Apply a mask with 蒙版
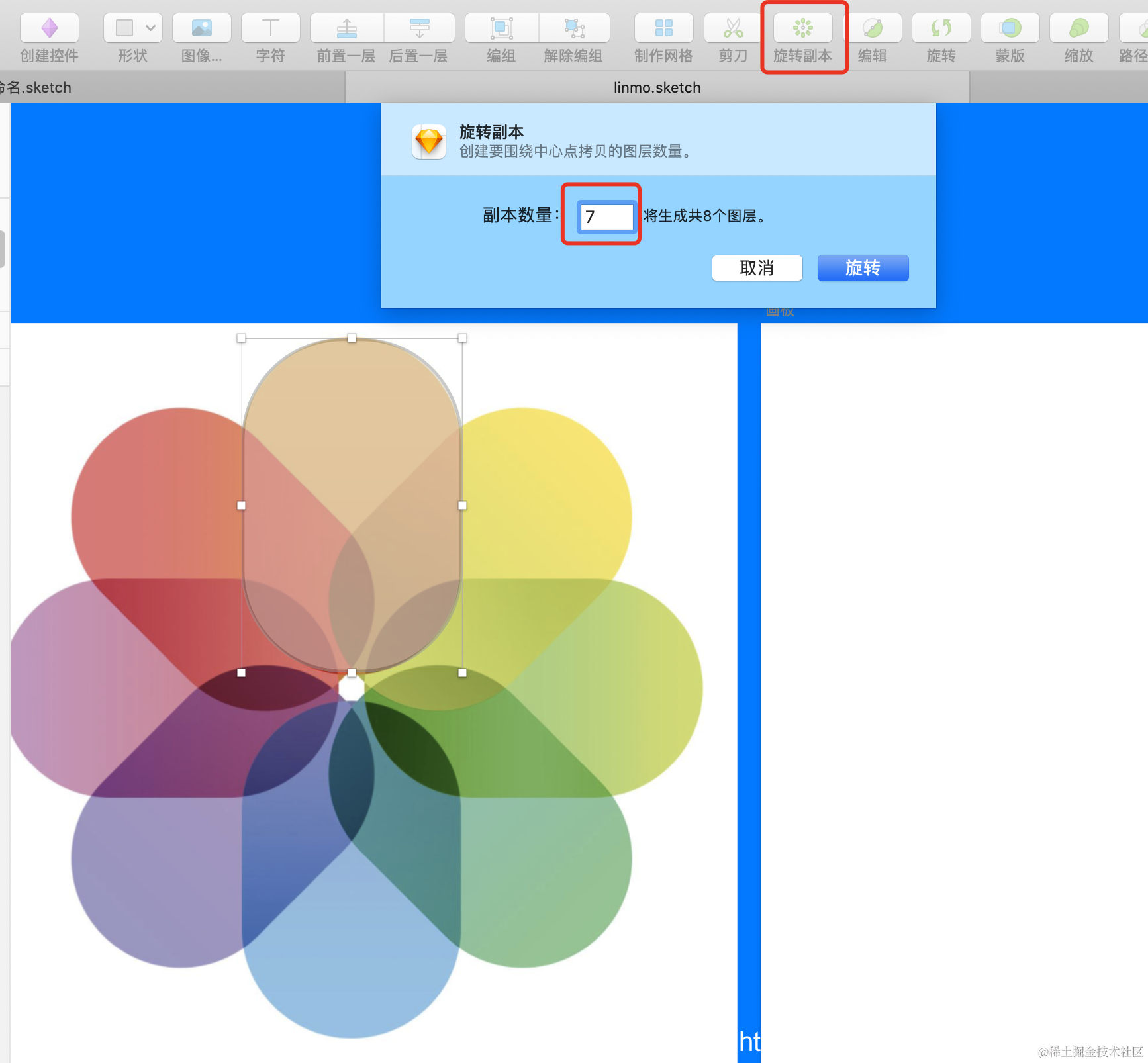 click(1010, 28)
